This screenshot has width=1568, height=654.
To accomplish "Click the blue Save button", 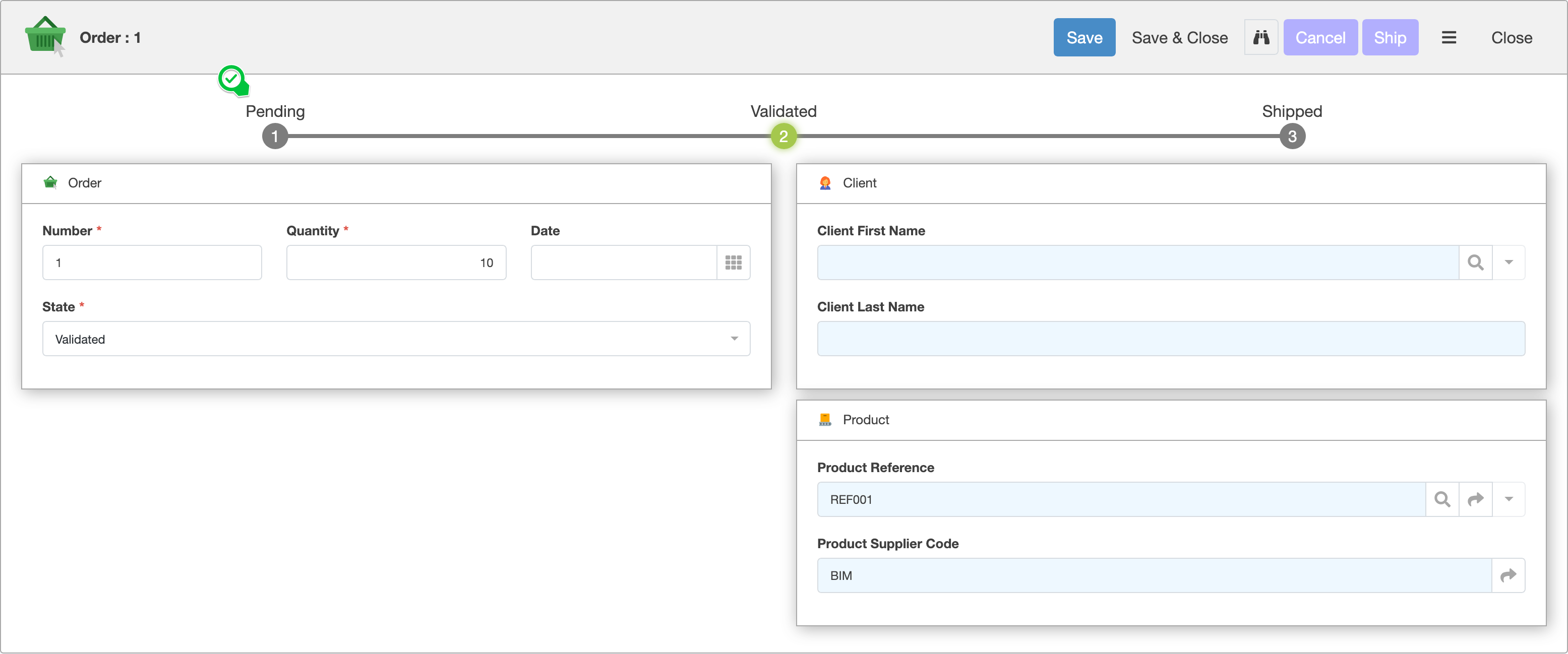I will pos(1084,38).
